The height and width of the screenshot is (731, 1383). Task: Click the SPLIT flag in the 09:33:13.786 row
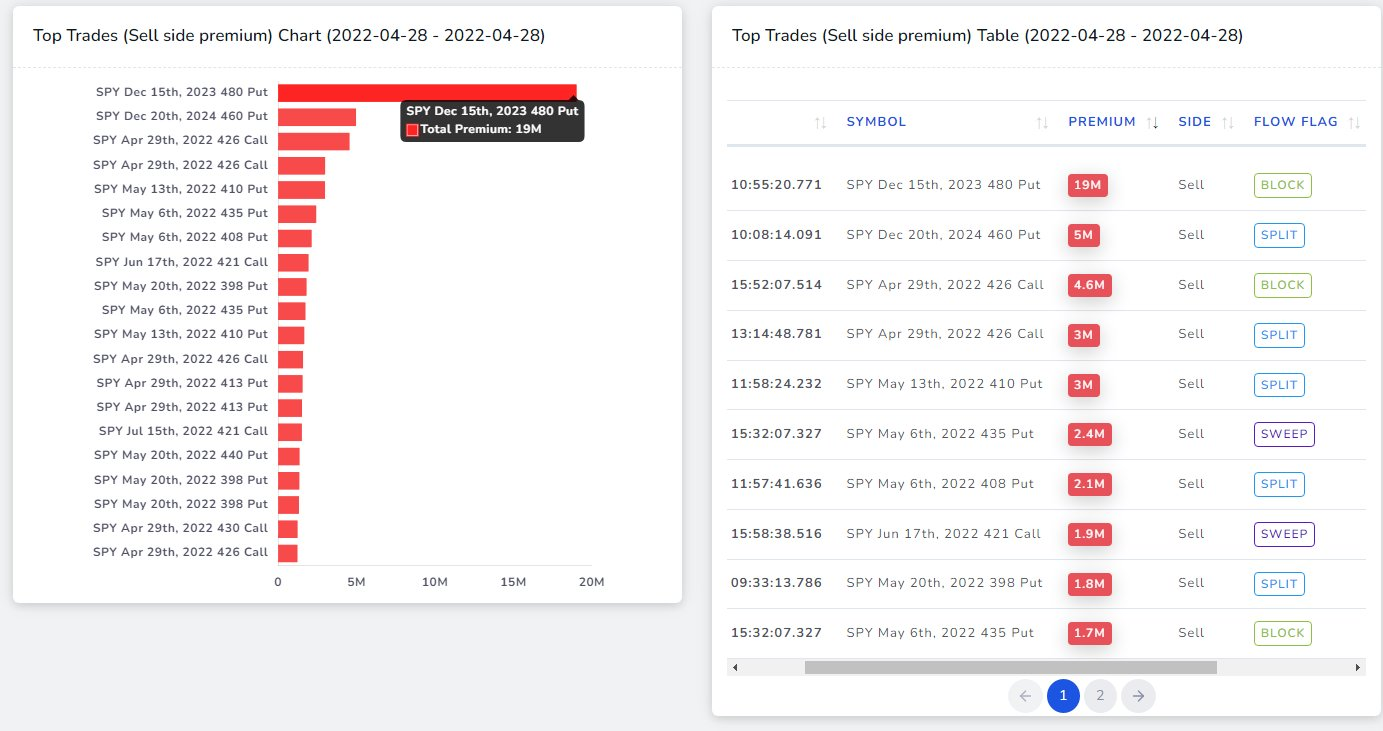(x=1279, y=583)
